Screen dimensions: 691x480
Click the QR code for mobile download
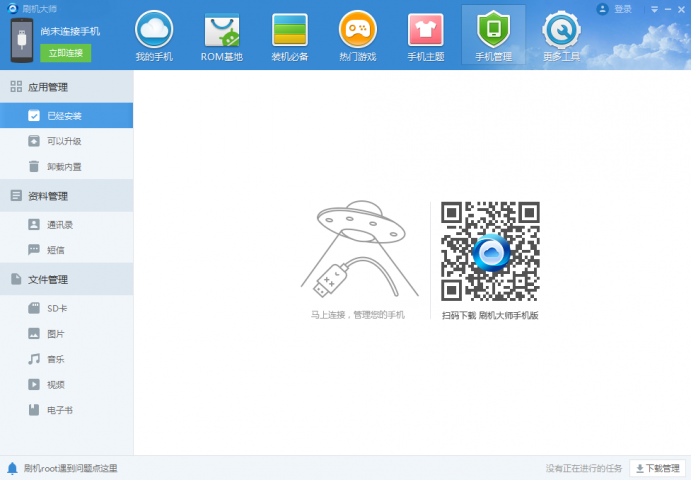pyautogui.click(x=490, y=251)
